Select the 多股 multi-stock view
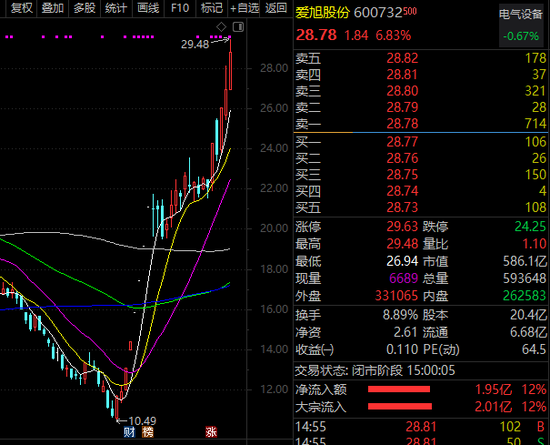The height and width of the screenshot is (445, 550). 84,8
